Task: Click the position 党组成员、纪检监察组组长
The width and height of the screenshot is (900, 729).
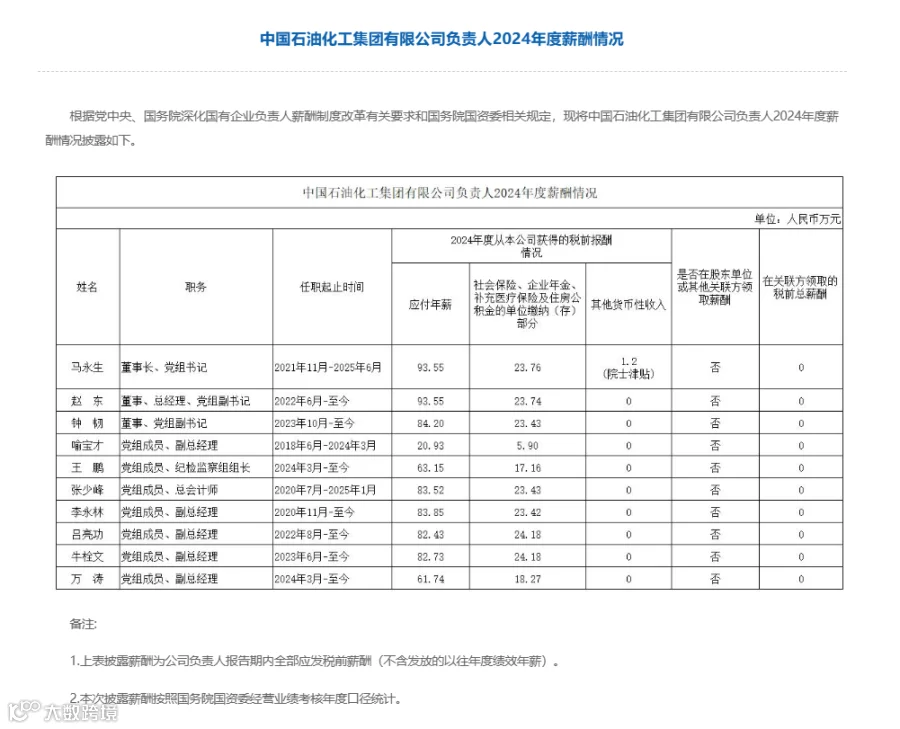Action: (185, 468)
